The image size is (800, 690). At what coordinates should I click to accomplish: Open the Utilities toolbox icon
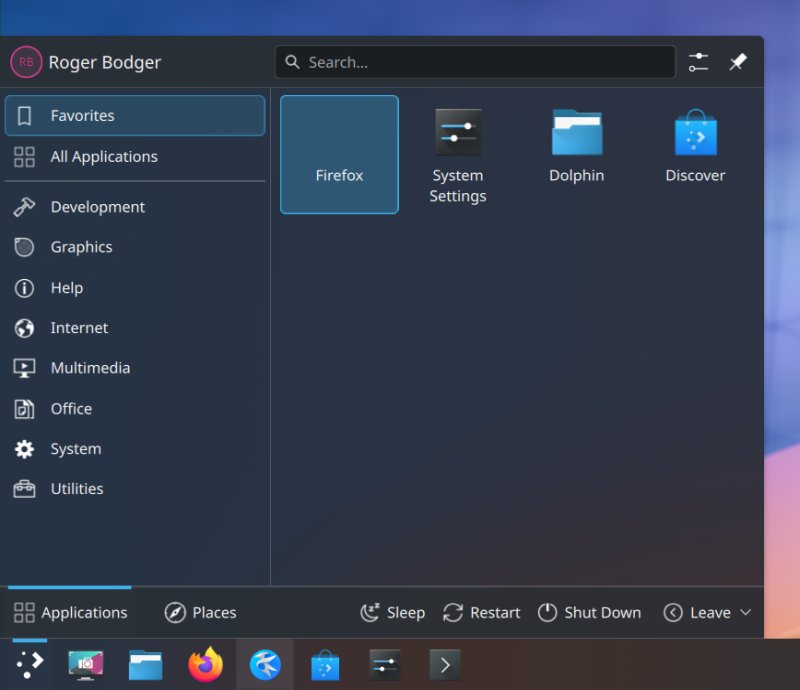click(x=23, y=489)
